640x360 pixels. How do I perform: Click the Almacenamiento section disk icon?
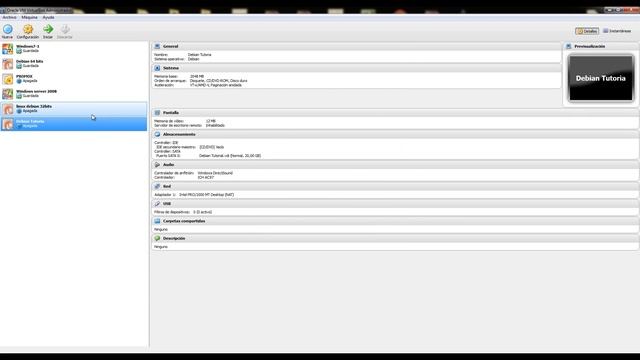[x=157, y=134]
